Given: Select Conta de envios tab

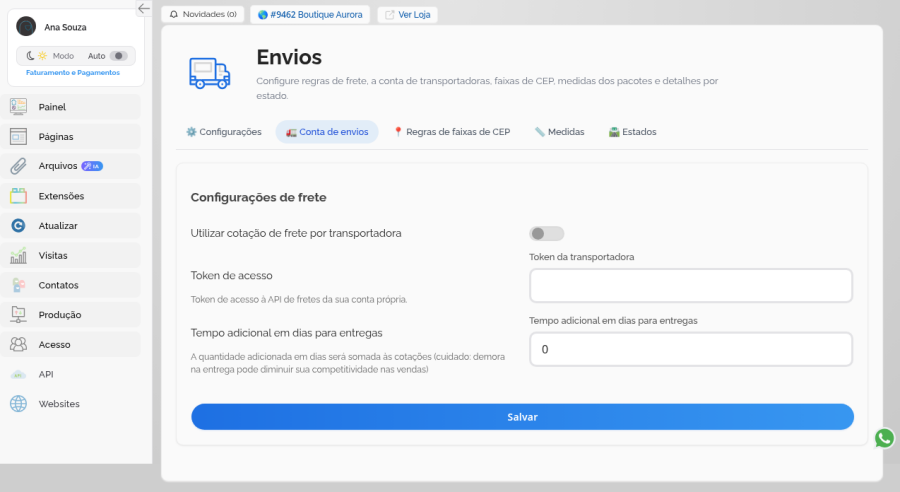Looking at the screenshot, I should pos(327,132).
